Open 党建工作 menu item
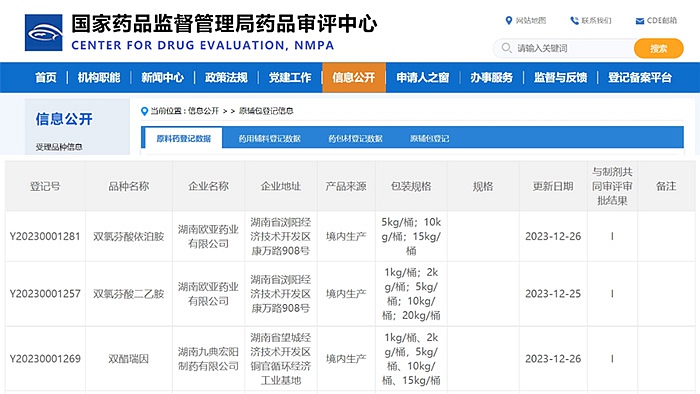The height and width of the screenshot is (394, 700). pyautogui.click(x=290, y=78)
